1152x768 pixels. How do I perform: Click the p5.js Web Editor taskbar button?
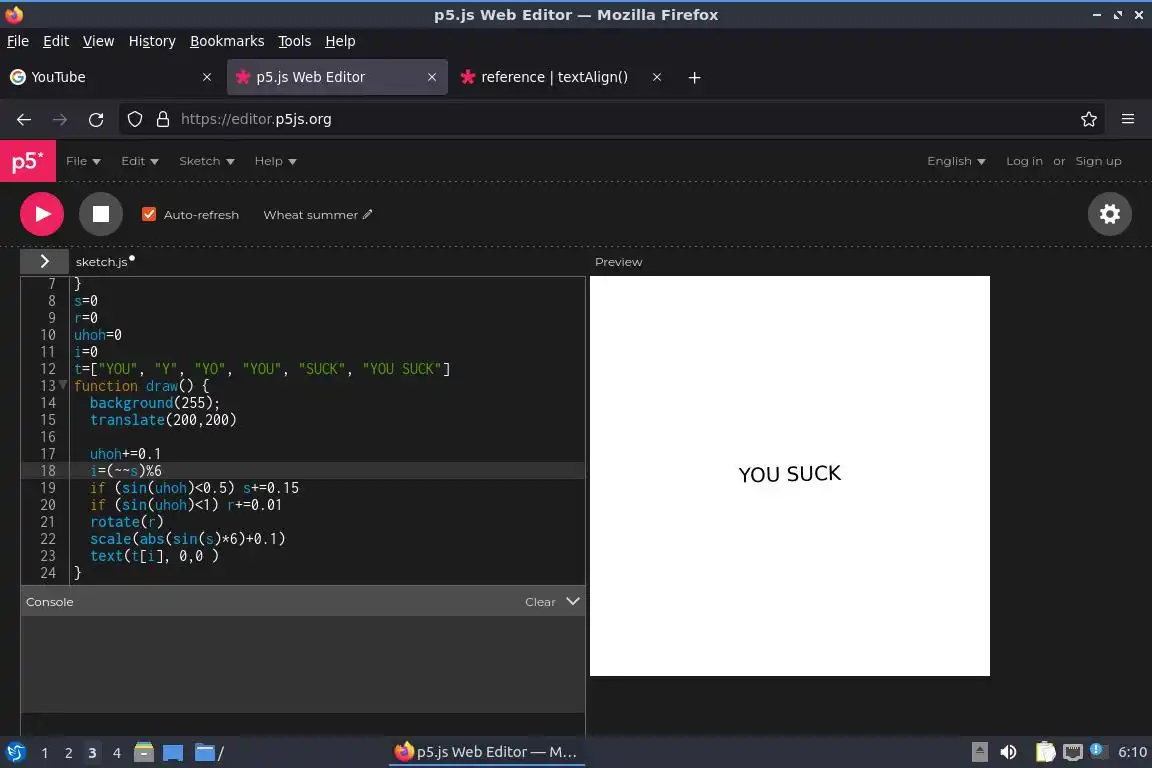click(x=486, y=752)
